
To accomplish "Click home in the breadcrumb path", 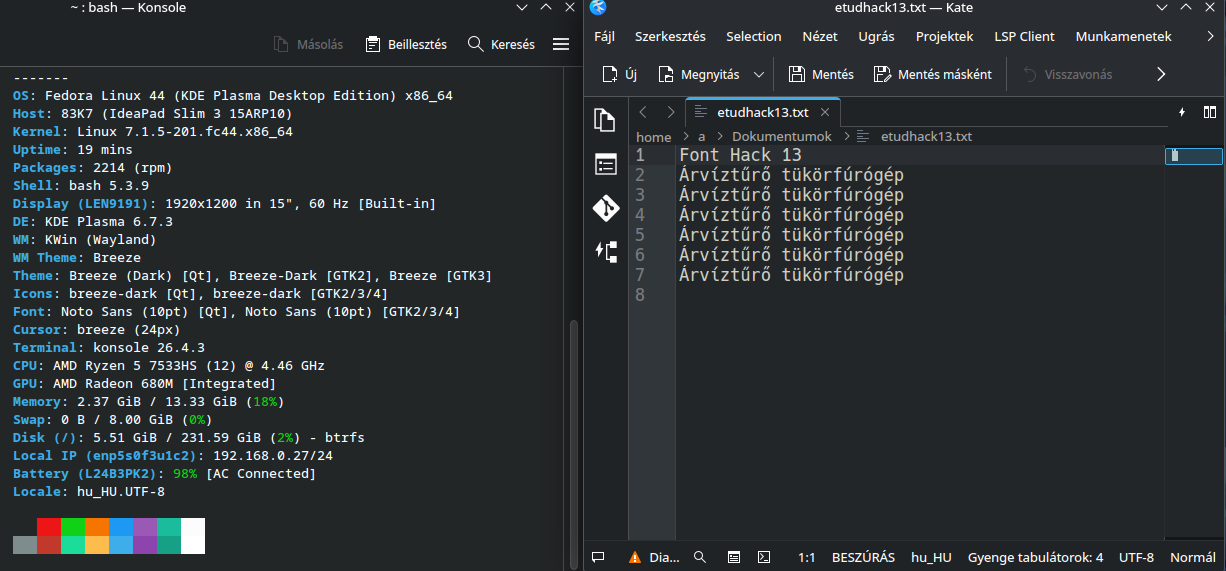I will 653,137.
